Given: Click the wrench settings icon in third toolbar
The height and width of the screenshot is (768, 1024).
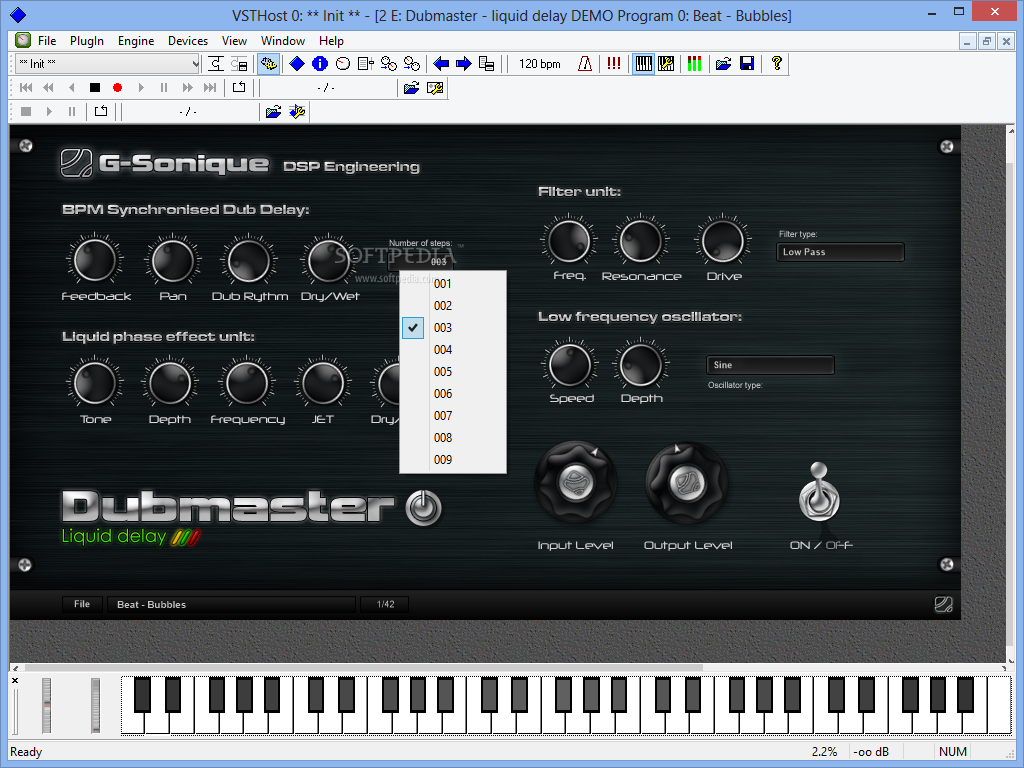Looking at the screenshot, I should pos(297,112).
